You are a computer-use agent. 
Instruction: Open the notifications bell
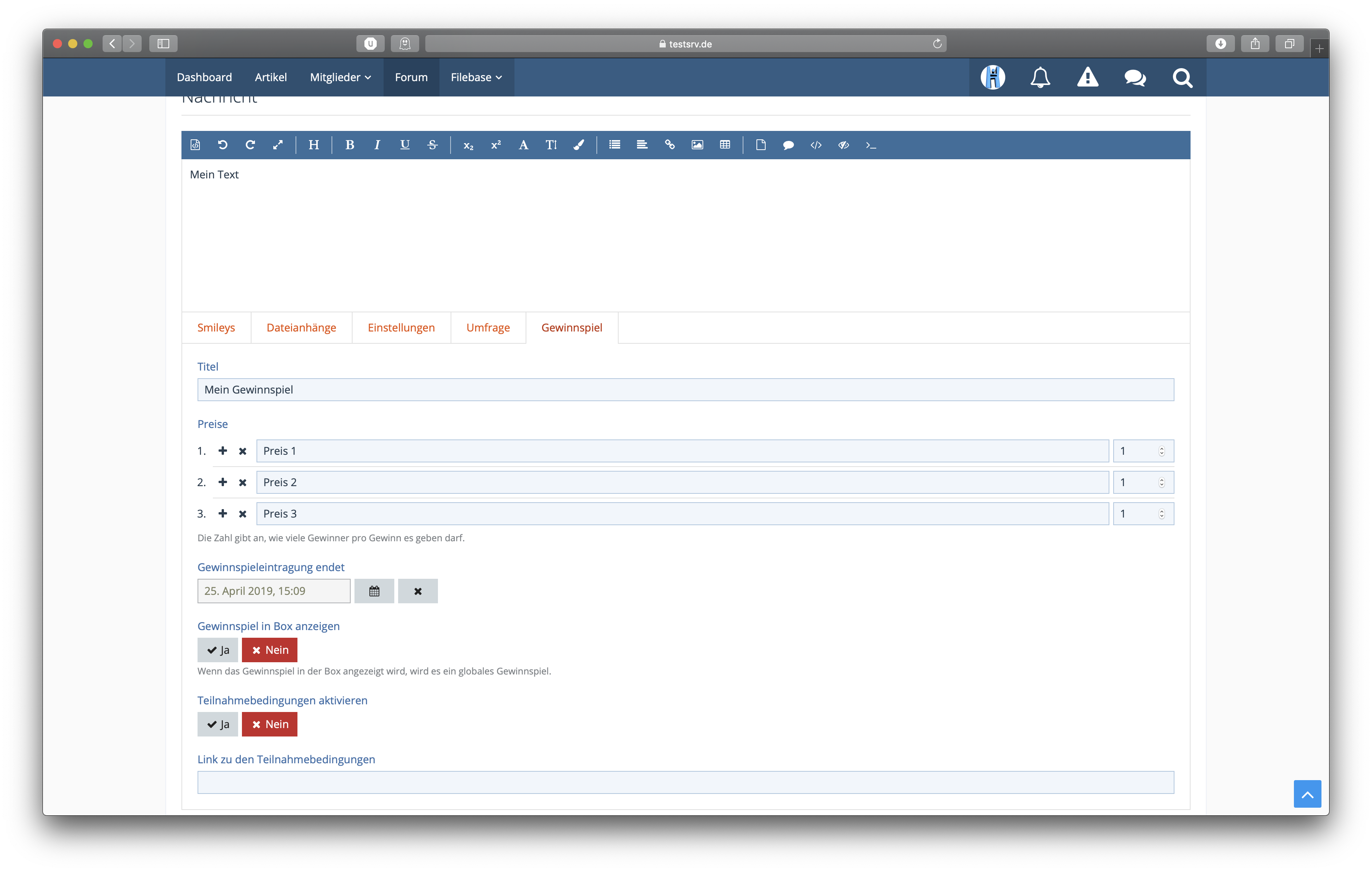click(1040, 77)
